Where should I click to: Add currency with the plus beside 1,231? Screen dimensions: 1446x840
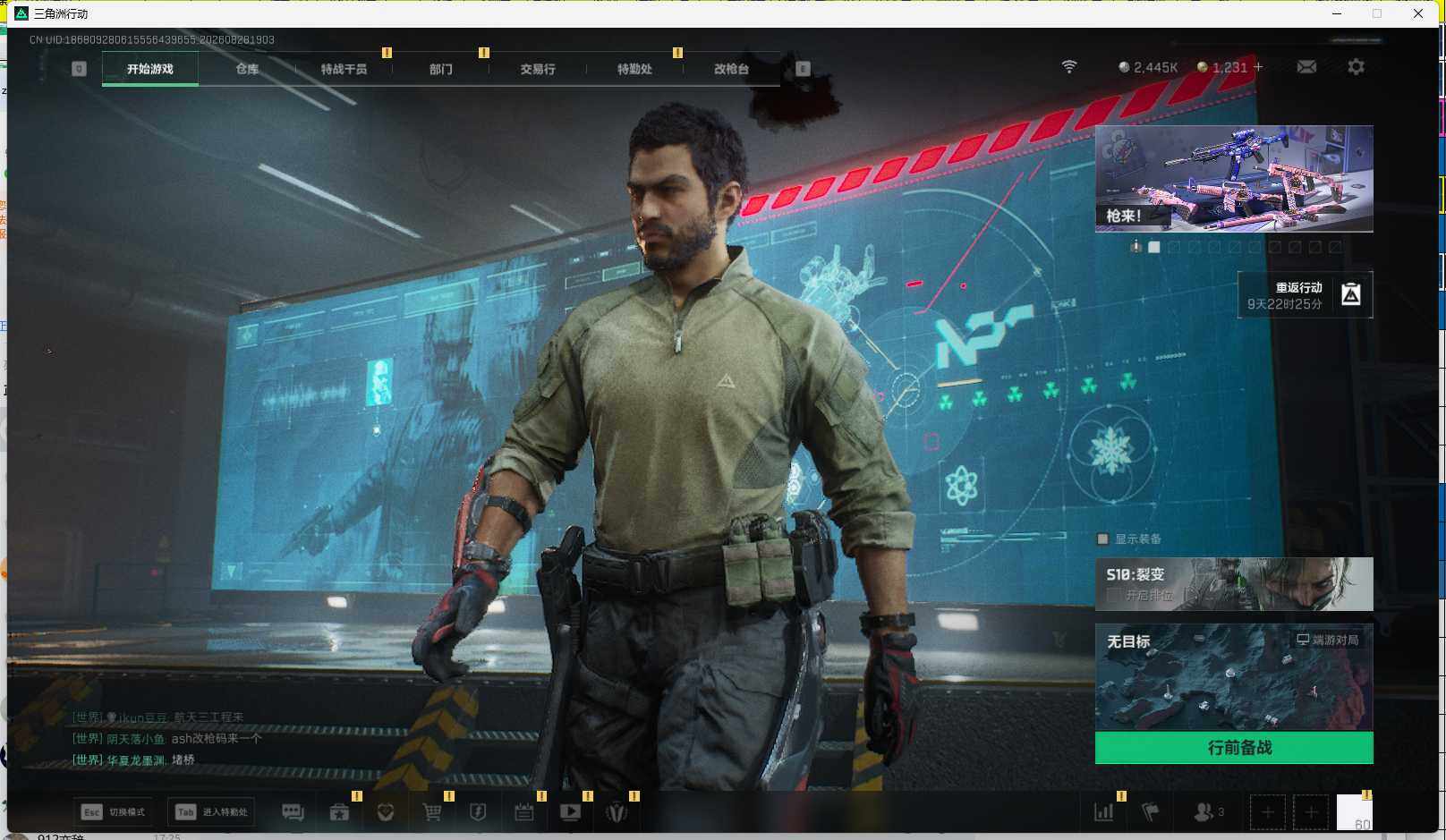point(1258,67)
